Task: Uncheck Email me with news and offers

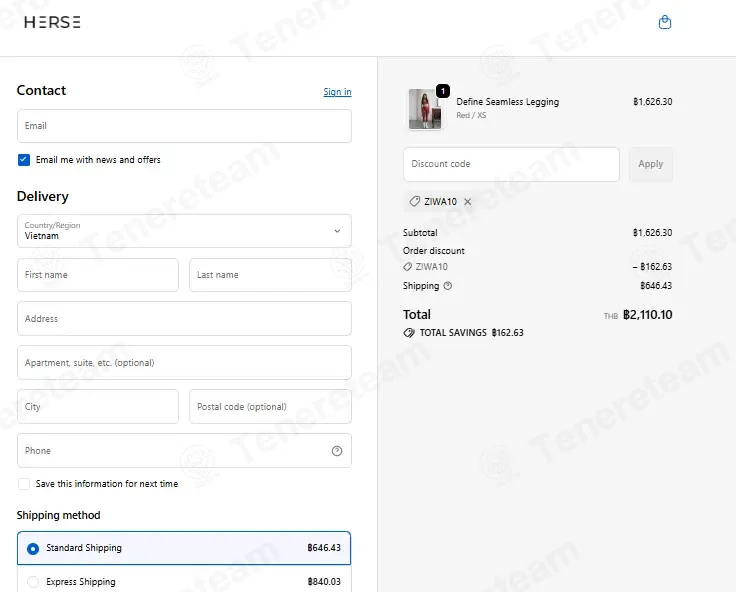Action: click(24, 160)
